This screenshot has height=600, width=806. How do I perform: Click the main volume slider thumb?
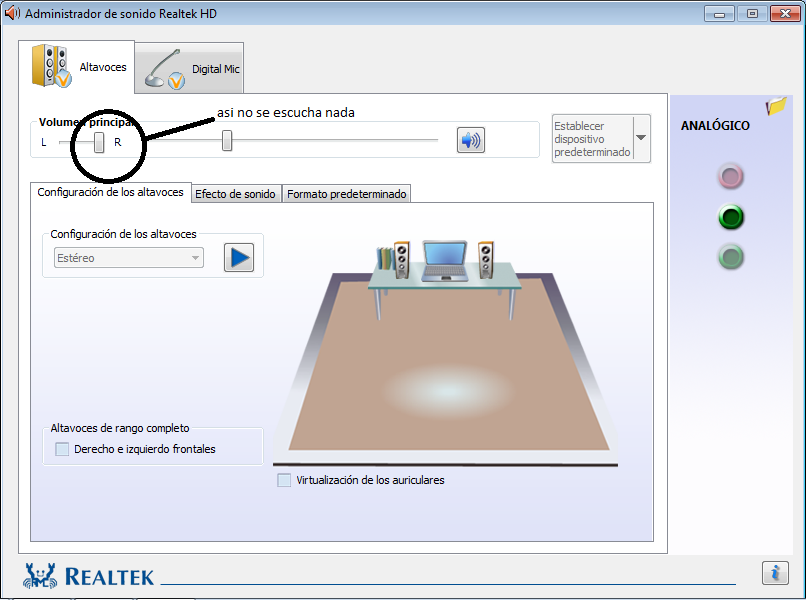[227, 140]
